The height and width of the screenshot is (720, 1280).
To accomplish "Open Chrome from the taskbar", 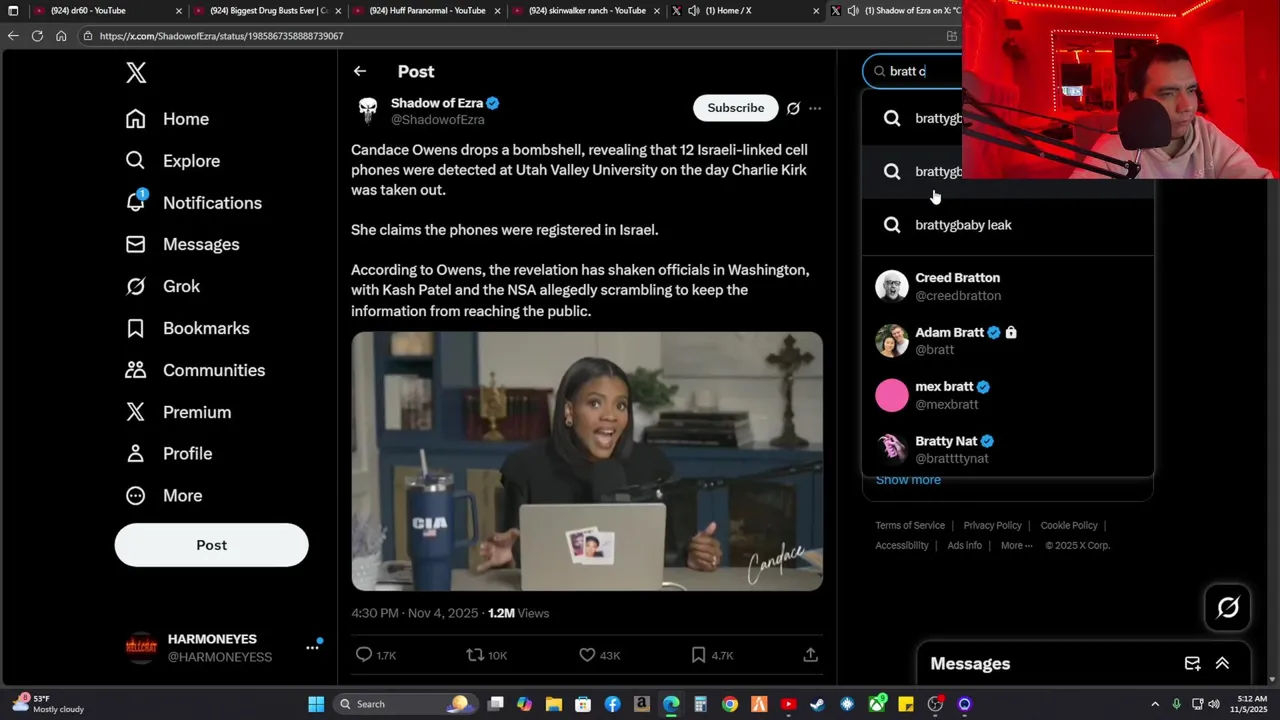I will 730,704.
